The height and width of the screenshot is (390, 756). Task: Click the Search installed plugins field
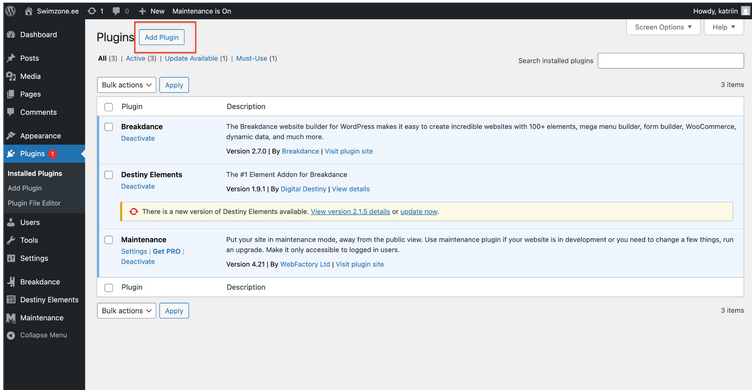(x=671, y=61)
